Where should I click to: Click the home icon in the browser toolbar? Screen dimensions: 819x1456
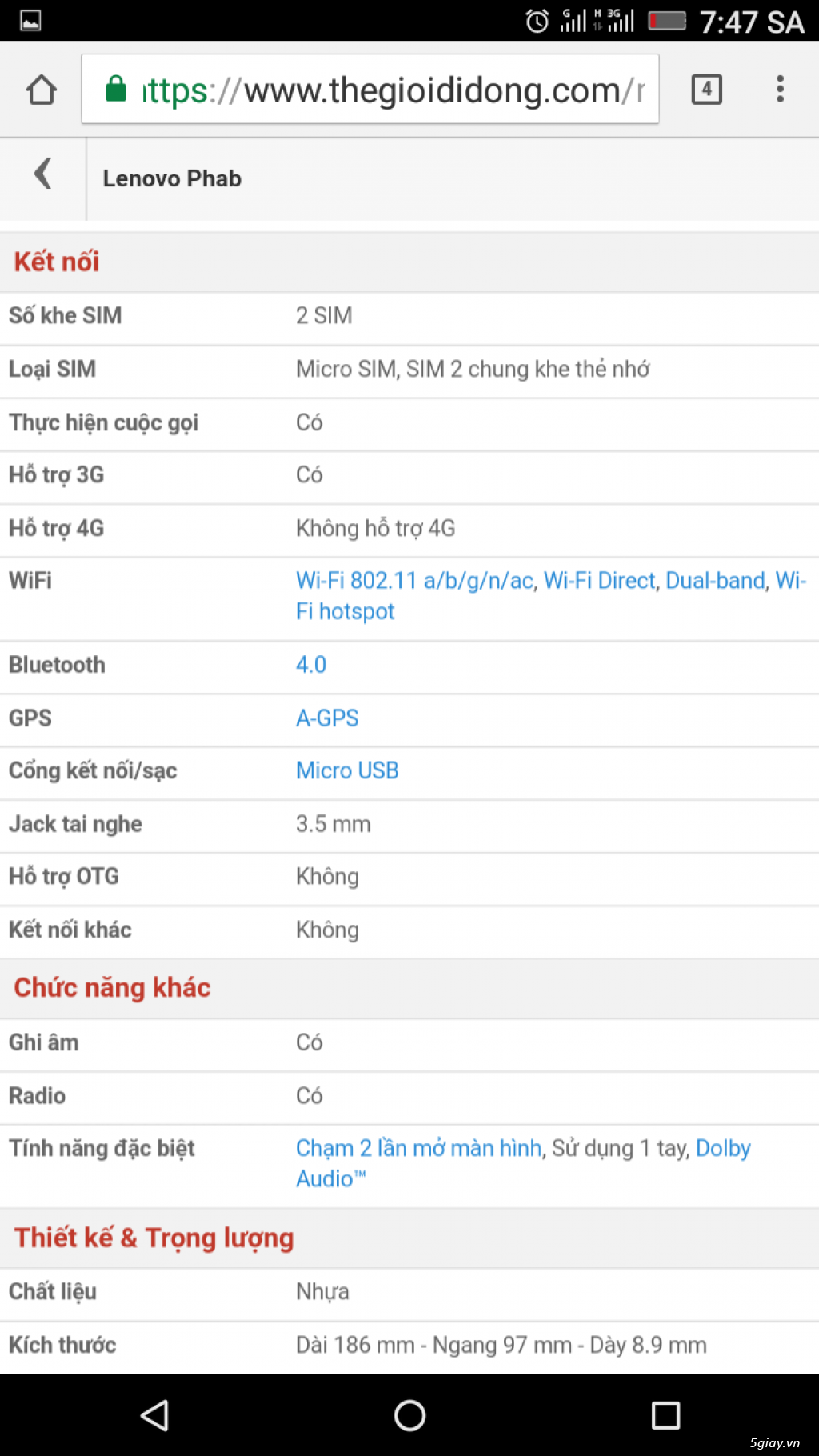(x=42, y=90)
